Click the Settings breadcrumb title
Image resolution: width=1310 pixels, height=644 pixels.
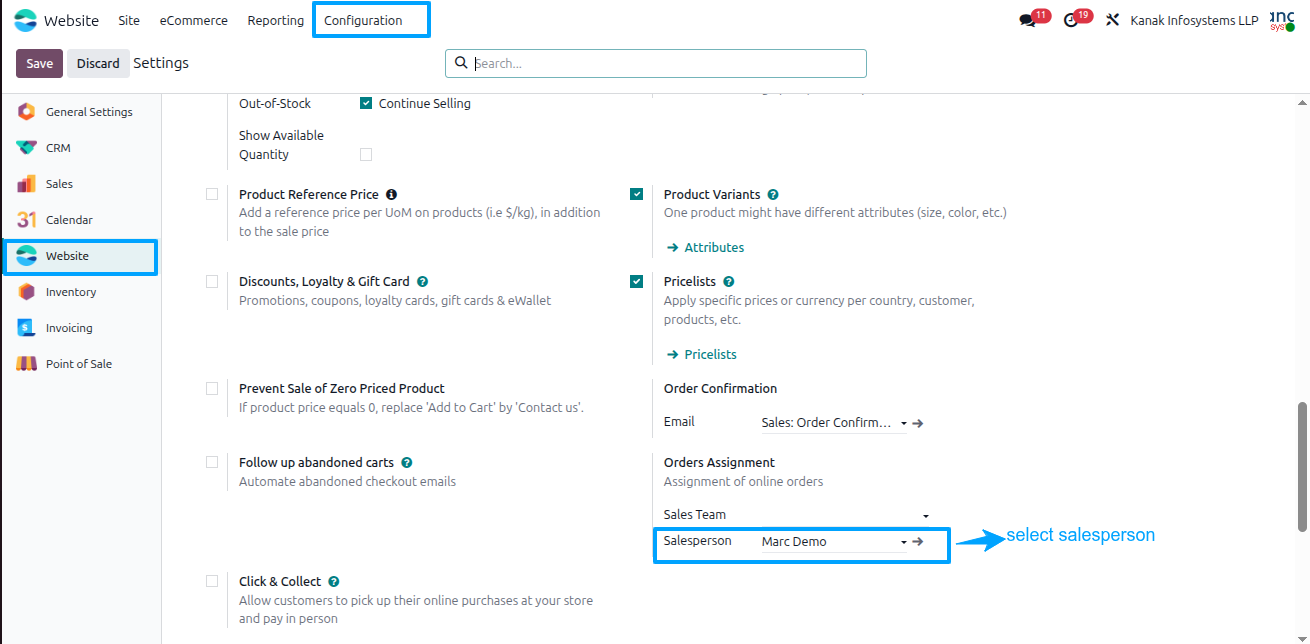click(161, 63)
